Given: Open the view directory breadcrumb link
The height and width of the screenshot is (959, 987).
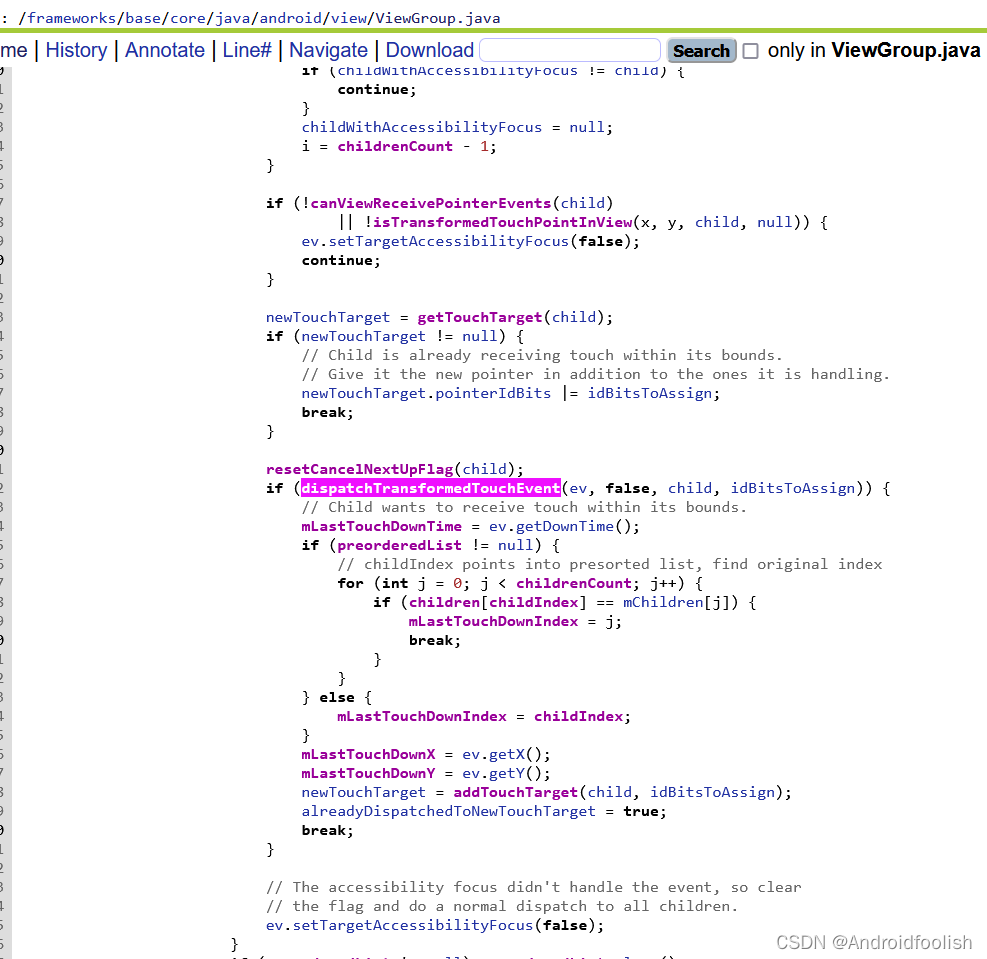Looking at the screenshot, I should [x=353, y=17].
